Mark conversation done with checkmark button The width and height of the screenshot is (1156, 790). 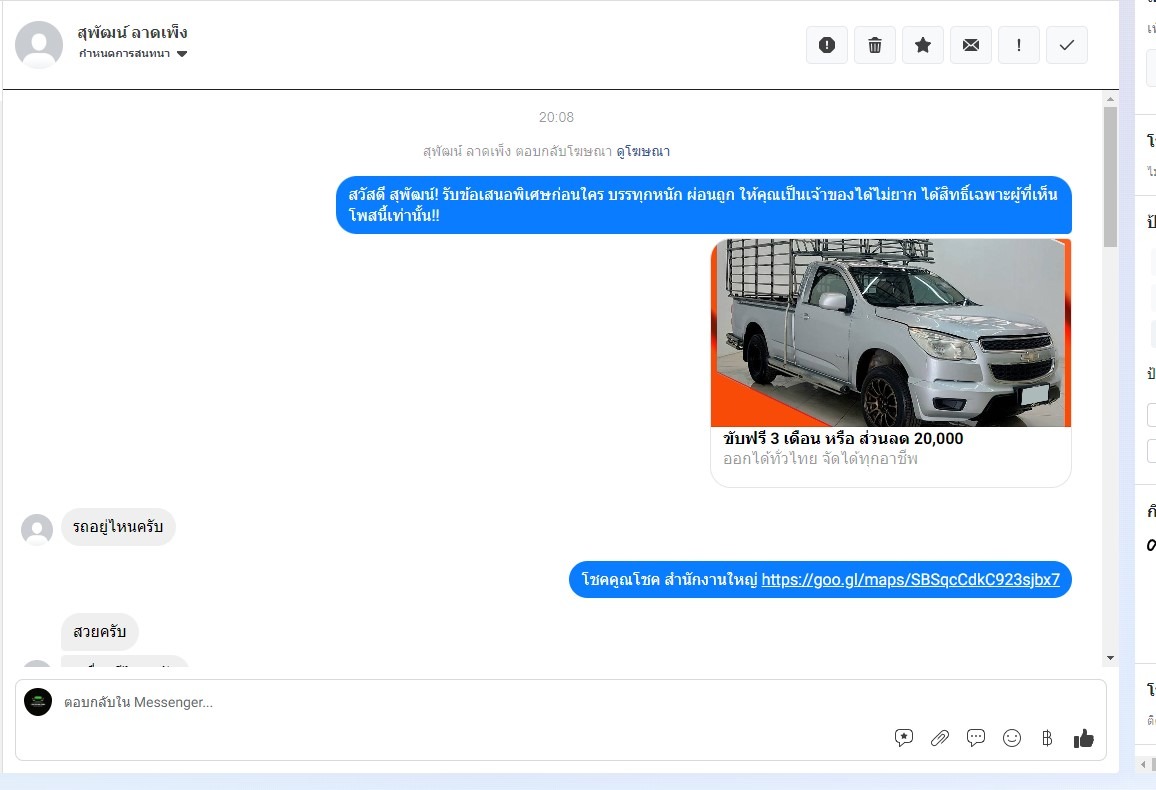1066,45
